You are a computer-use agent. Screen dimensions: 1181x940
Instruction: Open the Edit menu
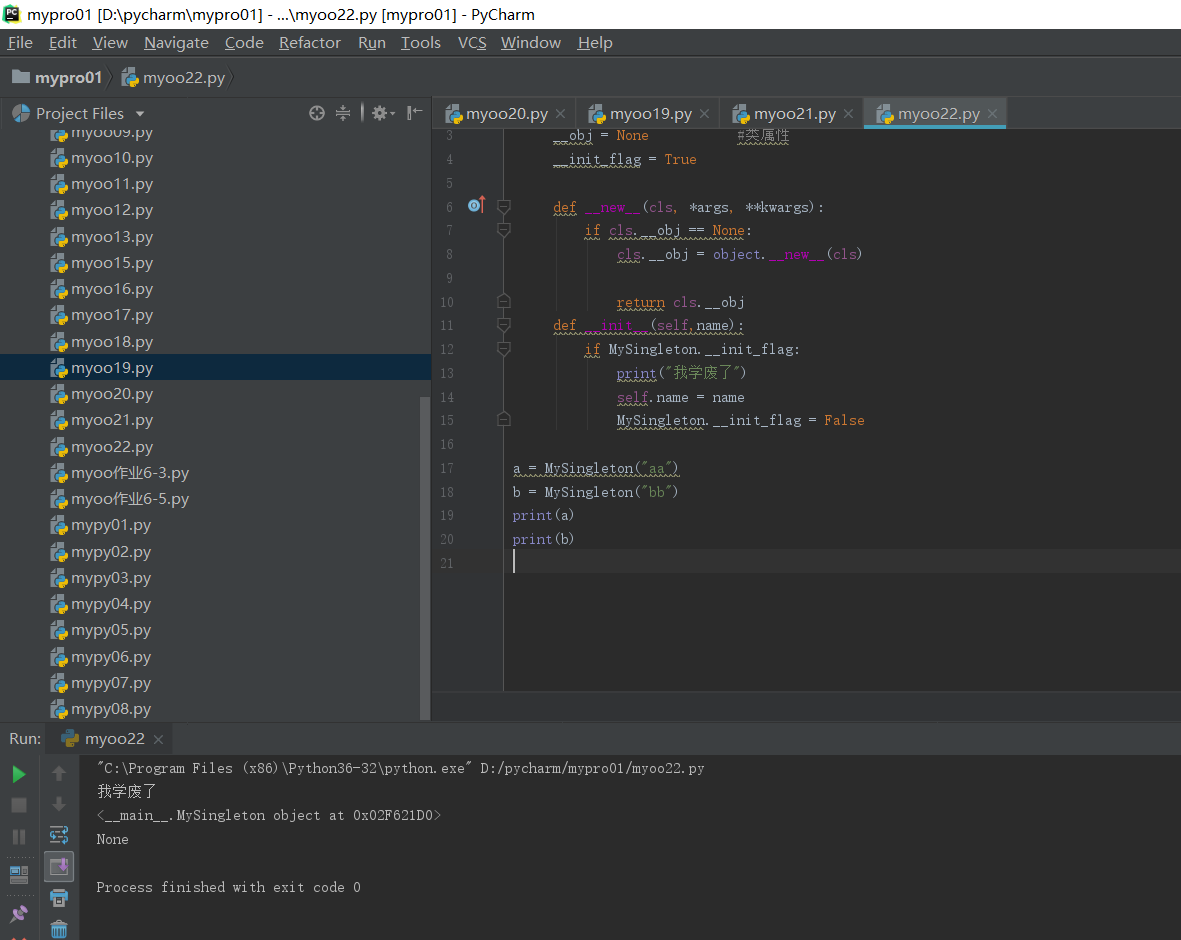pos(63,43)
